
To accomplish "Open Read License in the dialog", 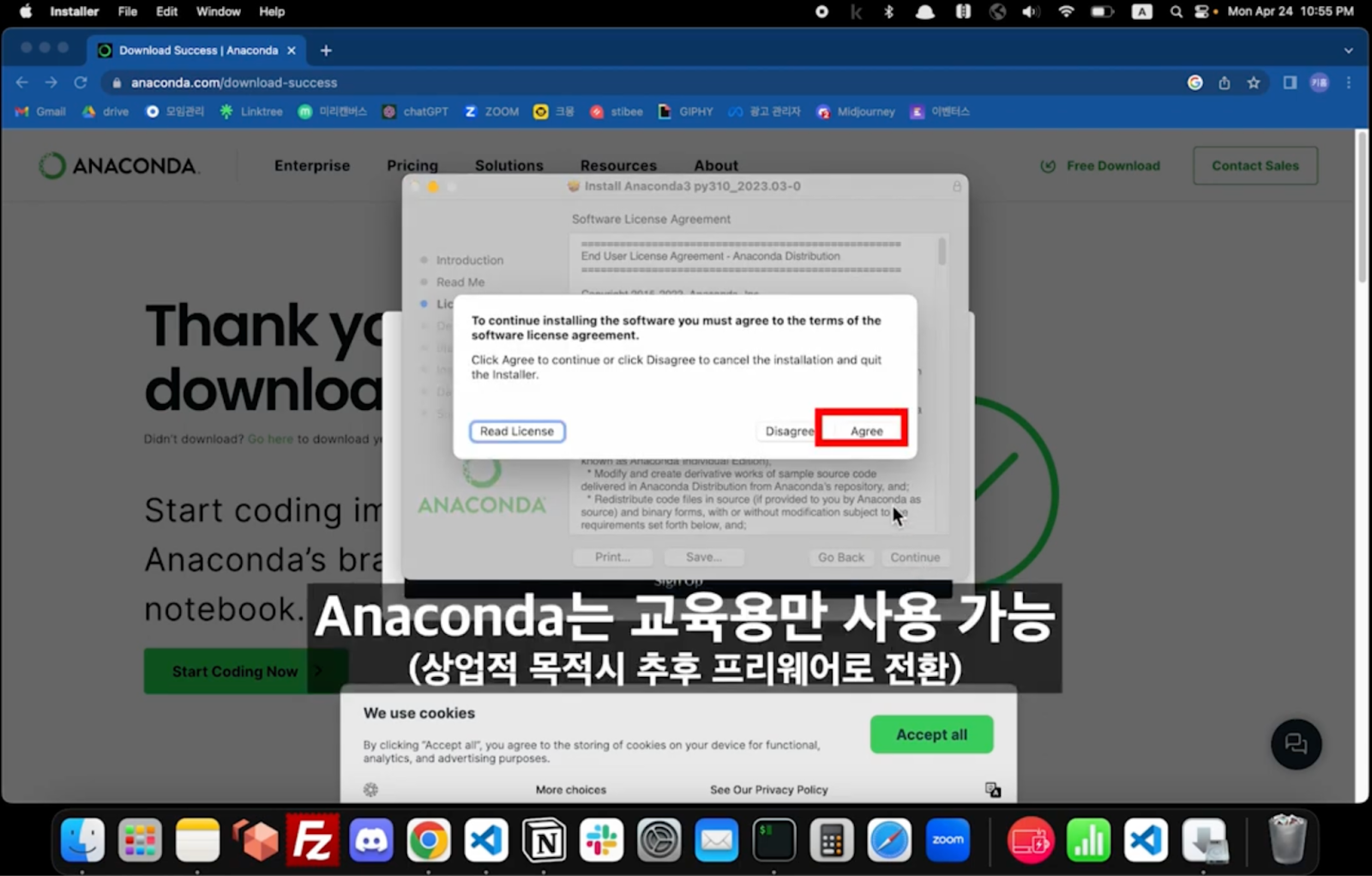I will [x=517, y=431].
